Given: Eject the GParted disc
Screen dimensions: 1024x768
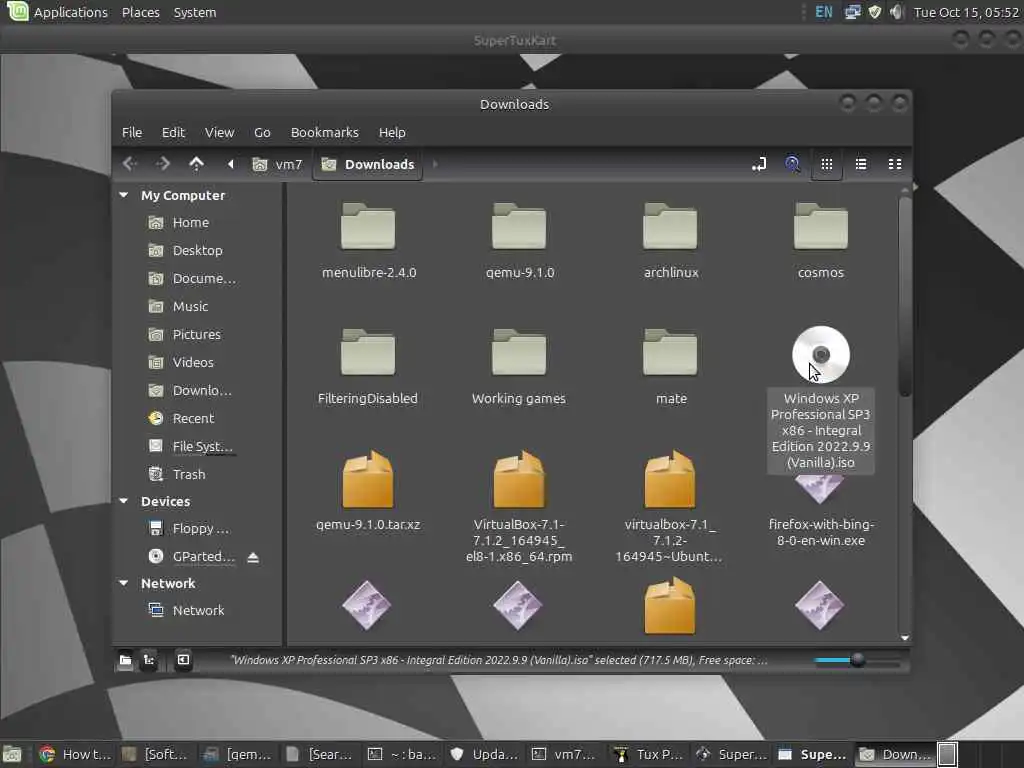Looking at the screenshot, I should (x=253, y=557).
